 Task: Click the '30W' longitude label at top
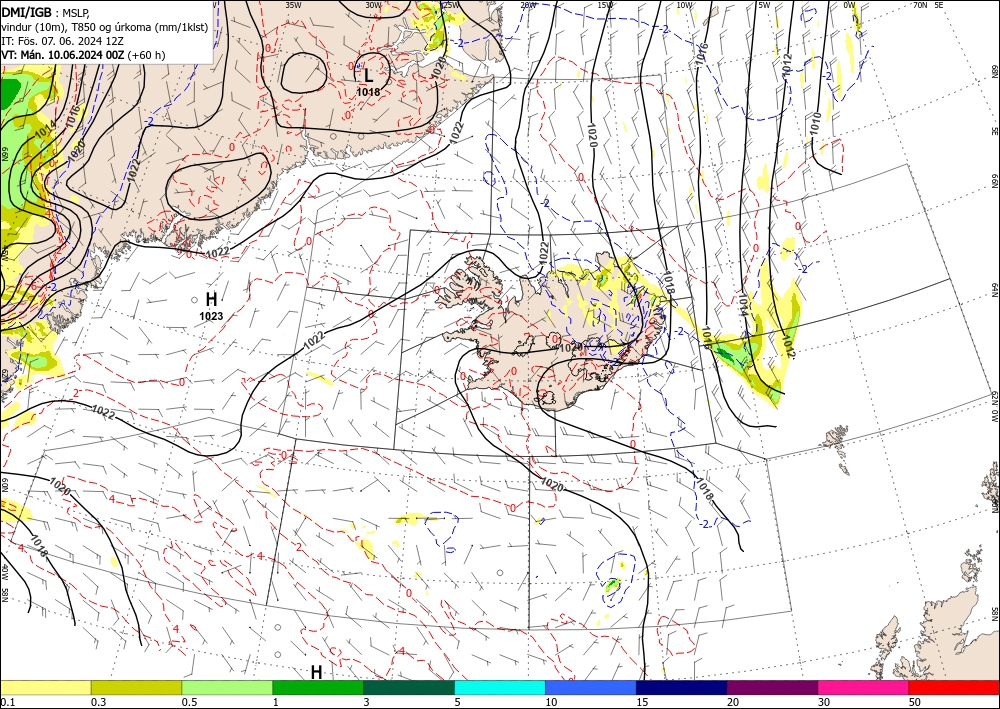373,5
